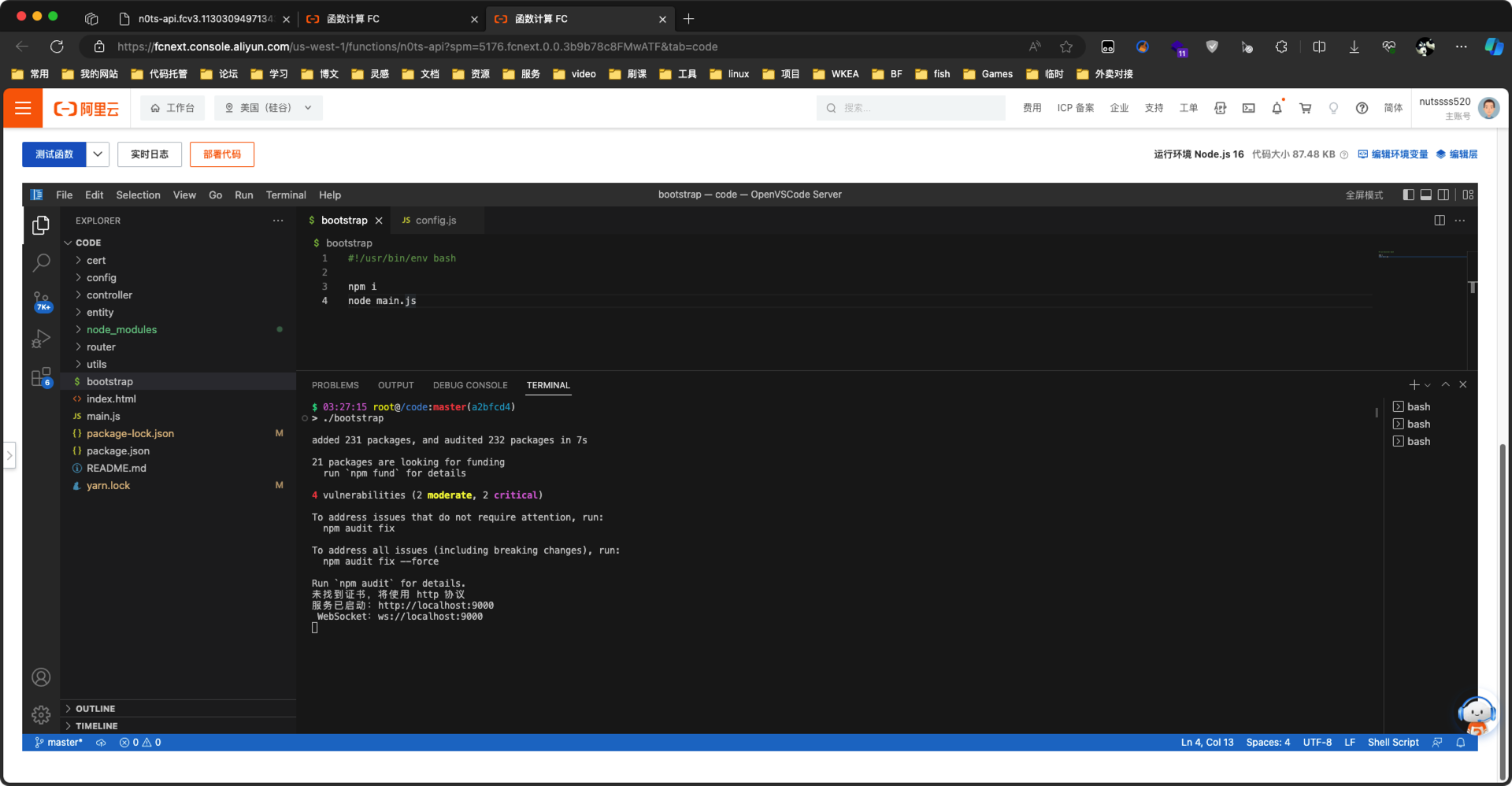Customize layout icon in VS Code title bar
This screenshot has width=1512, height=786.
pos(1468,195)
